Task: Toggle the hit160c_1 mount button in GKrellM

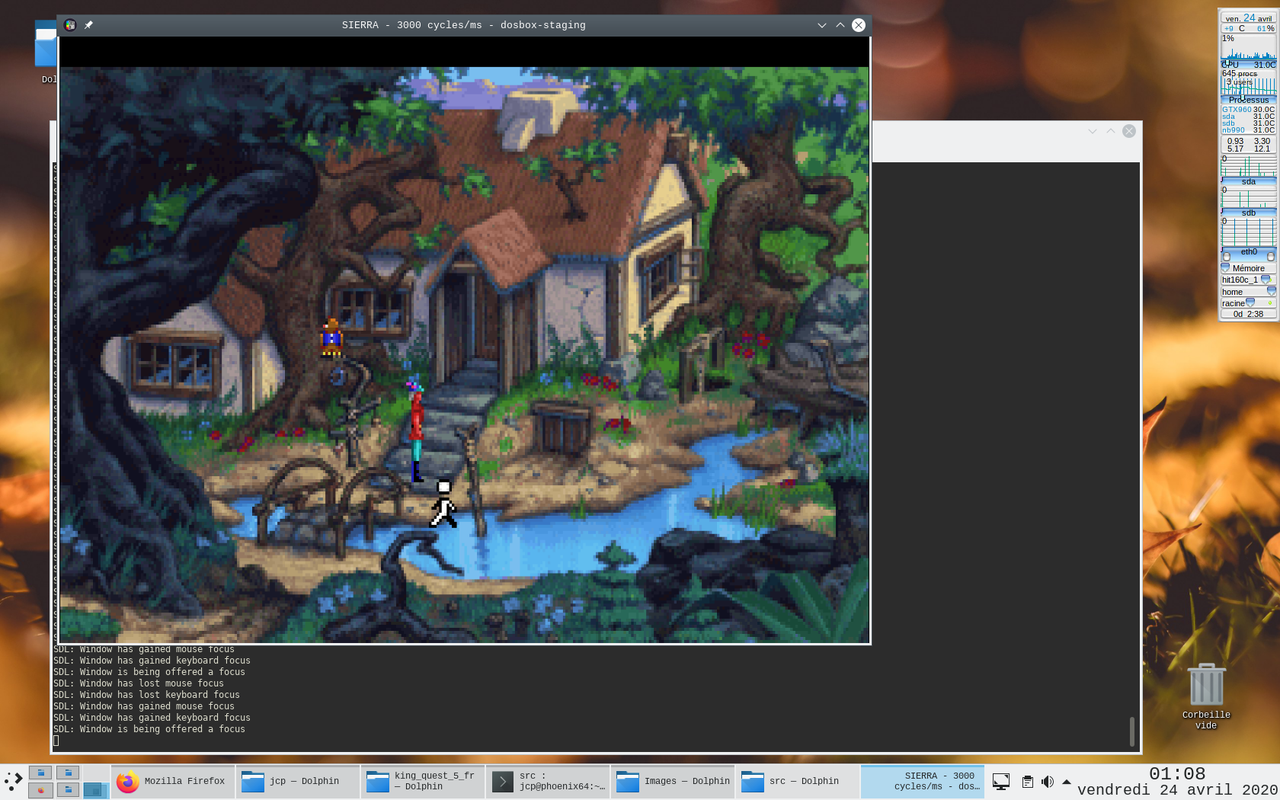Action: 1266,279
